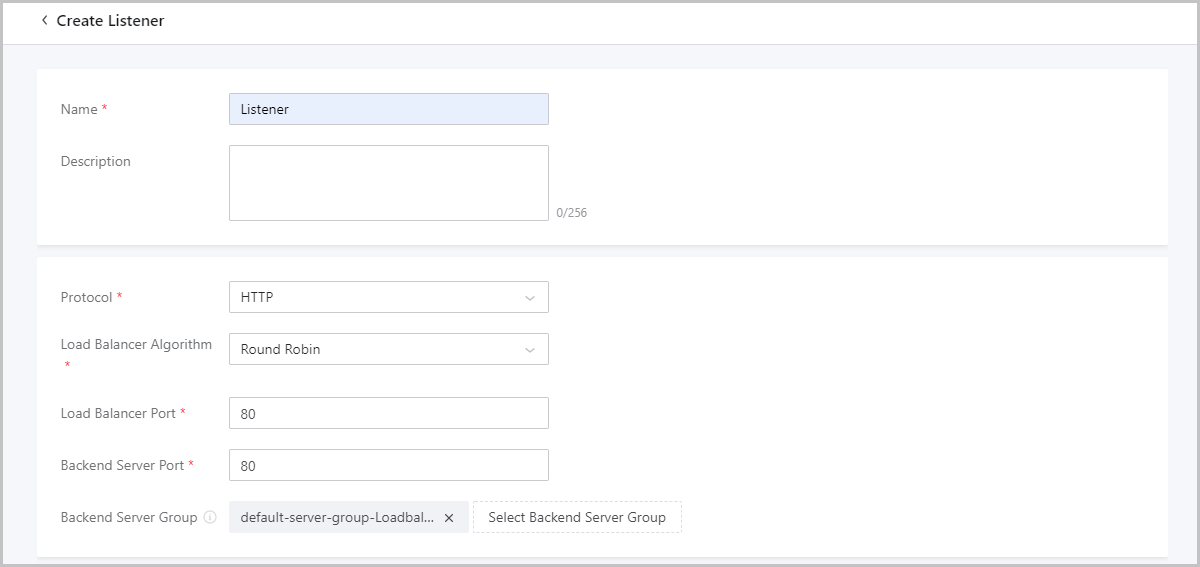
Task: Click the Name field label
Action: 79,109
